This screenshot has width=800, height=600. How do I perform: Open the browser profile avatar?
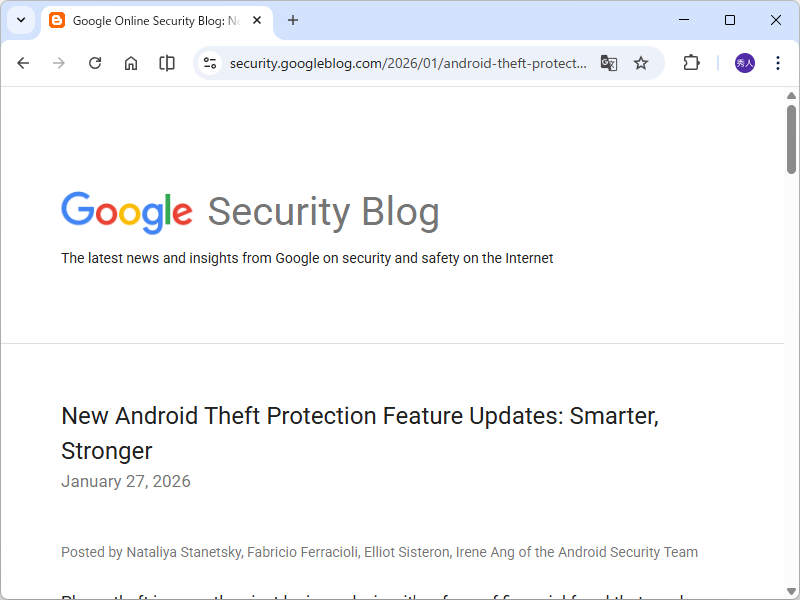pos(744,62)
